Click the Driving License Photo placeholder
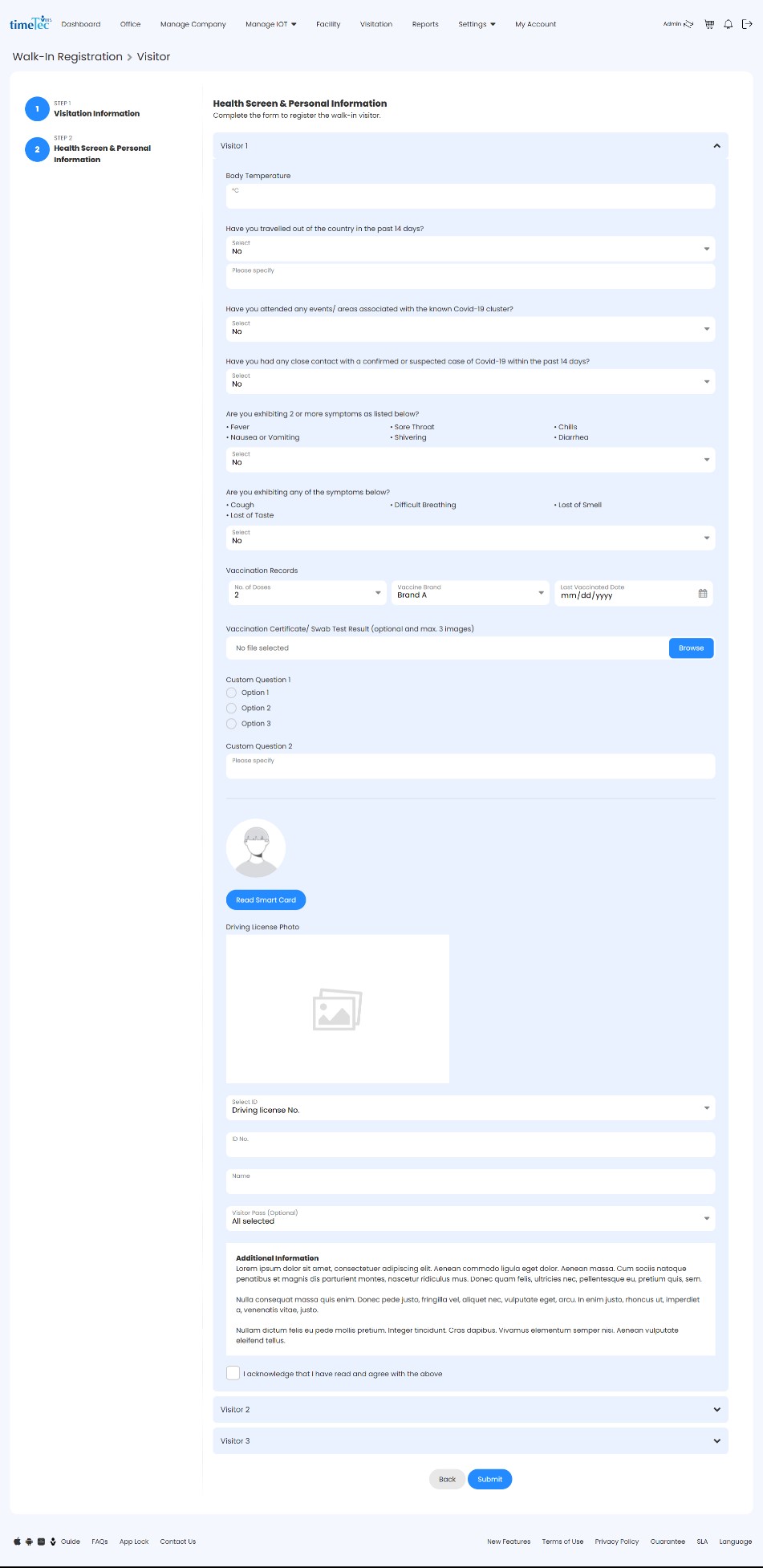 (338, 1009)
